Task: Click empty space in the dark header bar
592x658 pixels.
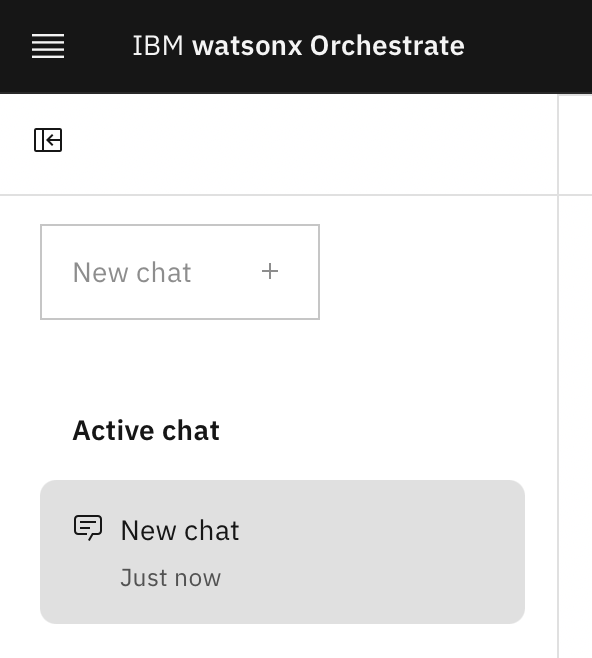Action: [x=529, y=45]
